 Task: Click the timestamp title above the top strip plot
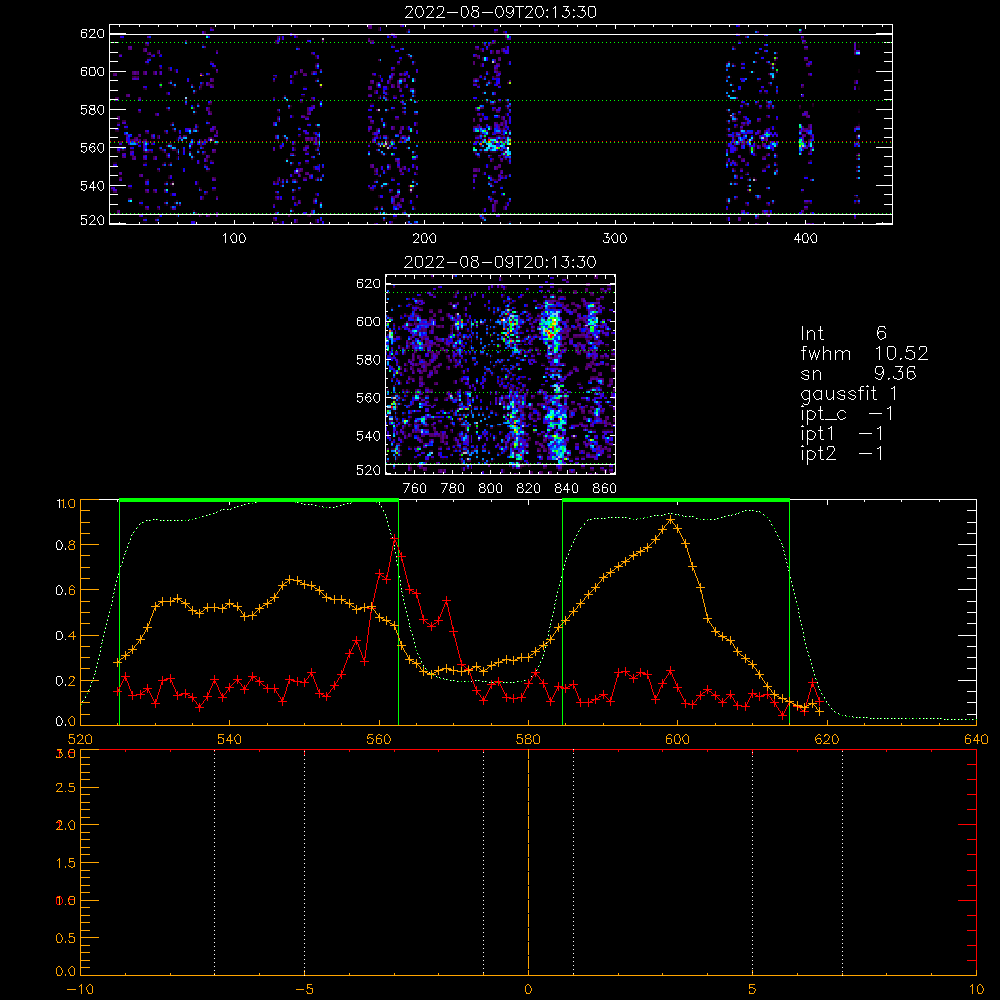coord(500,12)
